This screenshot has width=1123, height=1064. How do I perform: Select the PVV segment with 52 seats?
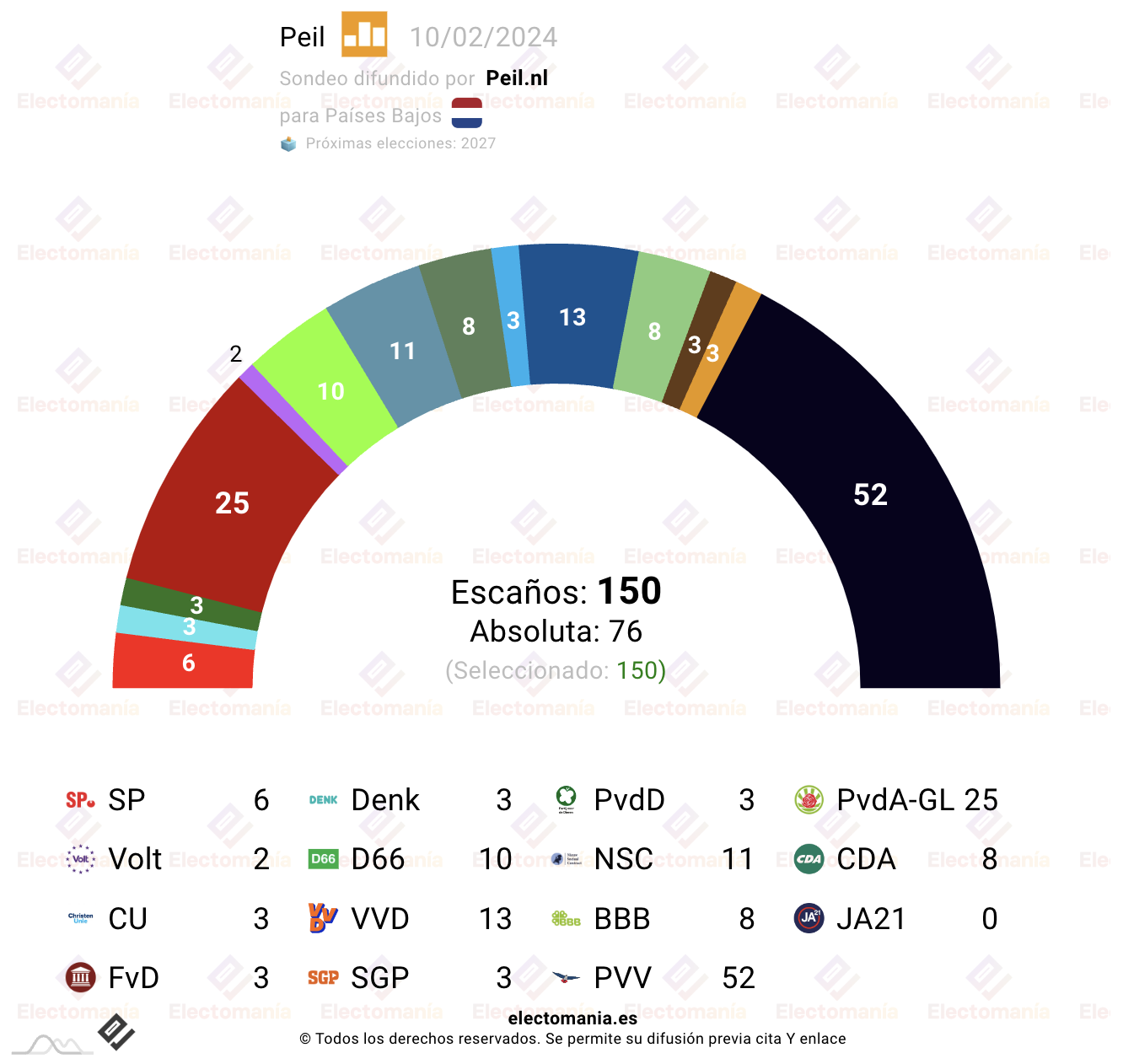tap(870, 494)
